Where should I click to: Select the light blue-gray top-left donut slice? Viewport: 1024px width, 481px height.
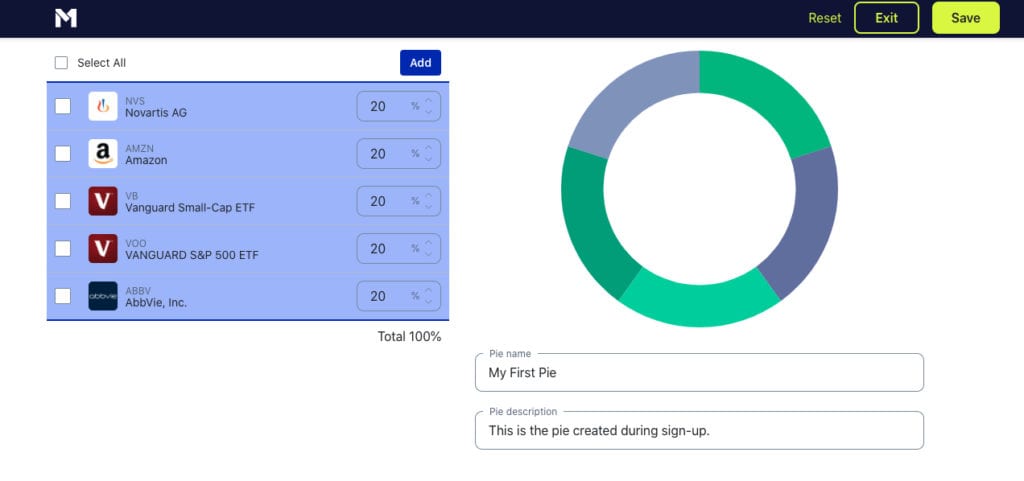point(632,97)
